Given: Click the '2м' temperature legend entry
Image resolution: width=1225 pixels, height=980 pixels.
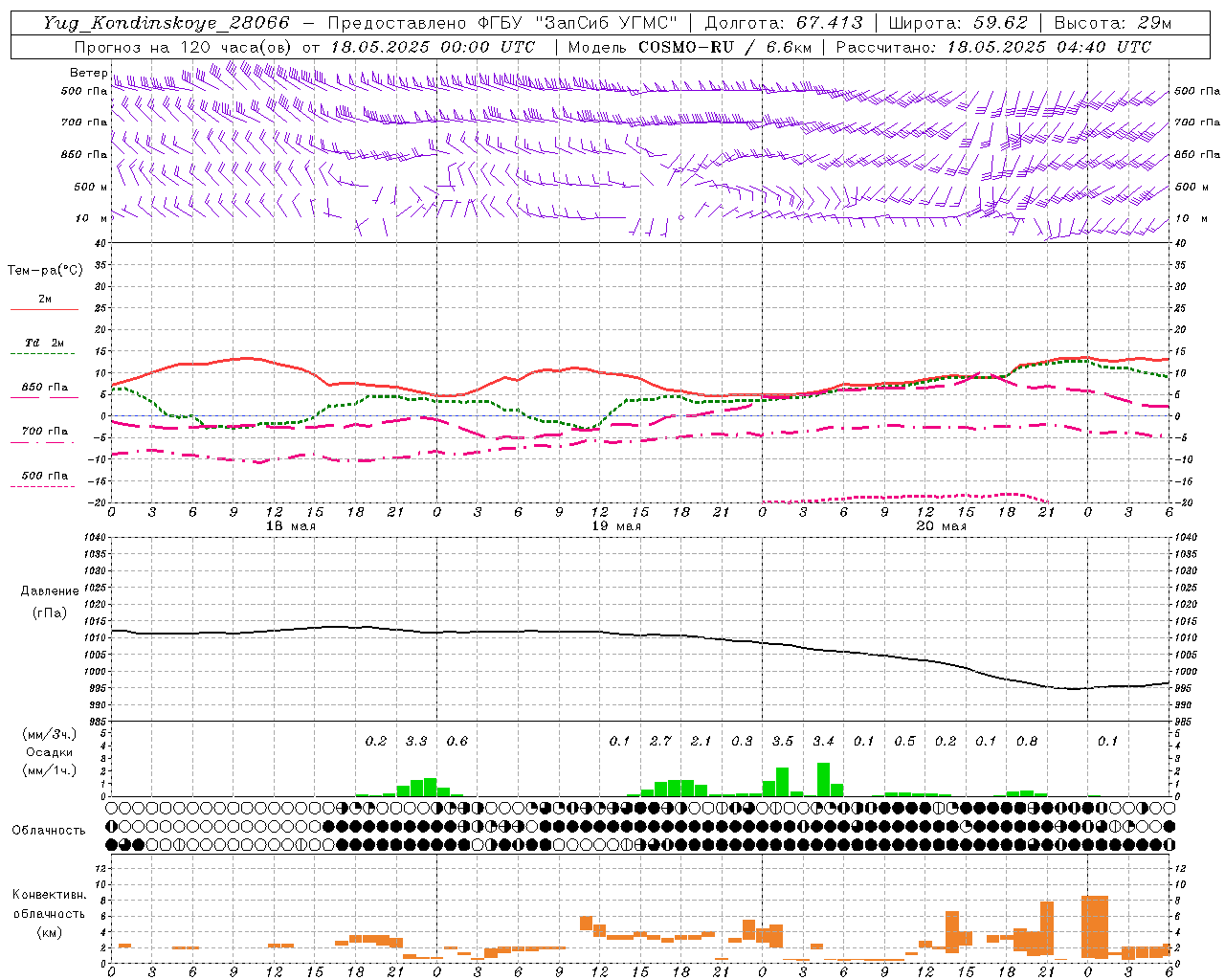Looking at the screenshot, I should pyautogui.click(x=45, y=300).
